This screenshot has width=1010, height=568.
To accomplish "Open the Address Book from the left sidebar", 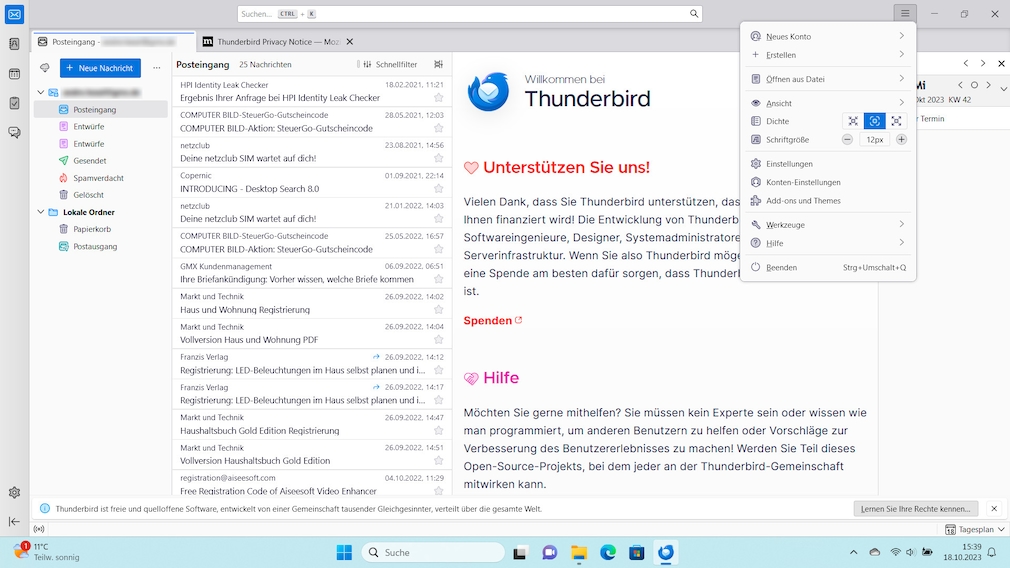I will click(x=14, y=45).
